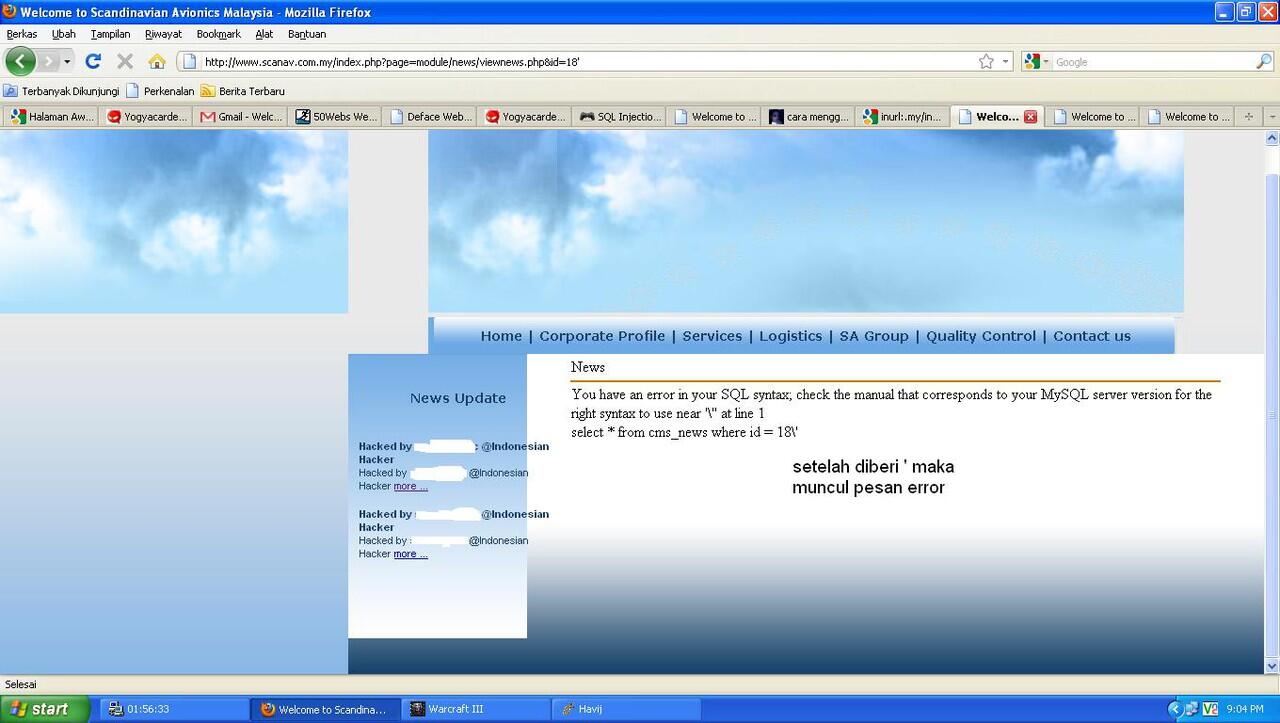1280x723 pixels.
Task: Switch to the 50Webs tab
Action: (336, 117)
